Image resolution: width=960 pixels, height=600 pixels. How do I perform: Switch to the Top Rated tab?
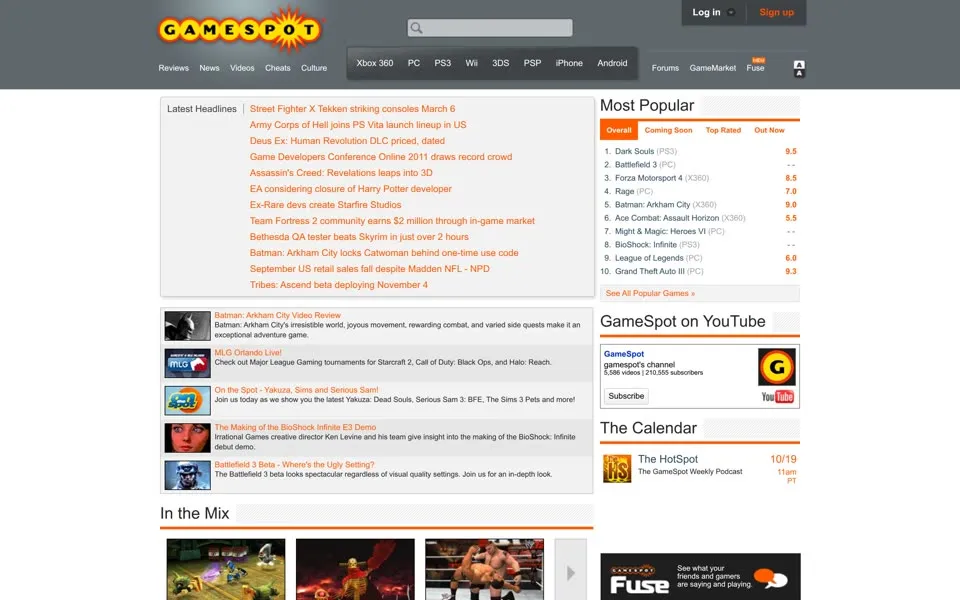(723, 130)
